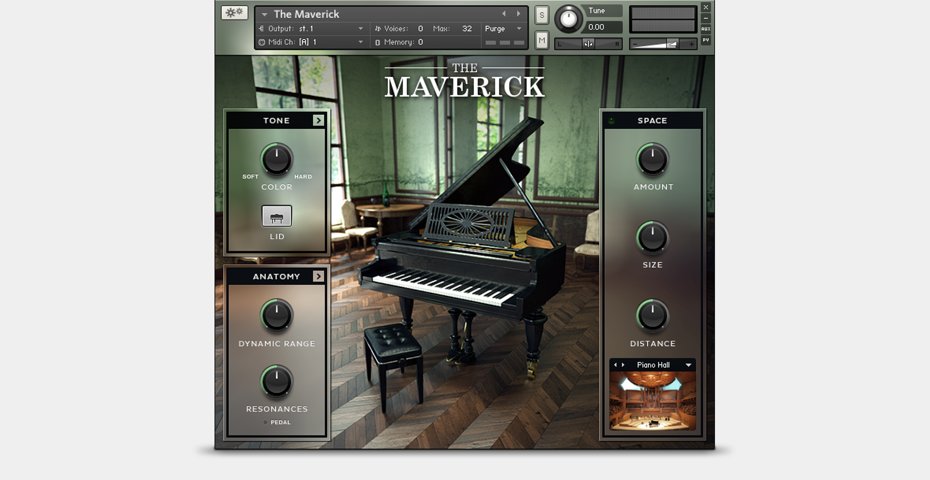The height and width of the screenshot is (480, 930).
Task: Click the reverb AMOUNT knob
Action: tap(652, 159)
